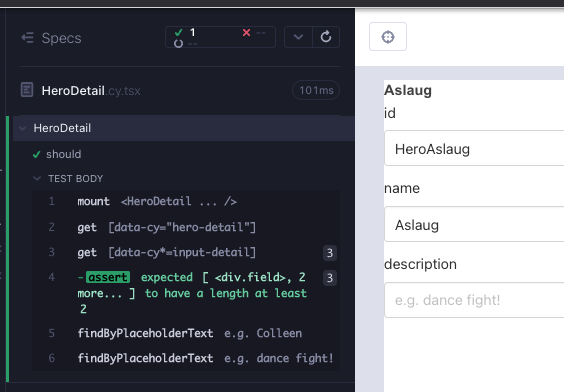Select the get hero-detail command log
The image size is (564, 392).
186,227
